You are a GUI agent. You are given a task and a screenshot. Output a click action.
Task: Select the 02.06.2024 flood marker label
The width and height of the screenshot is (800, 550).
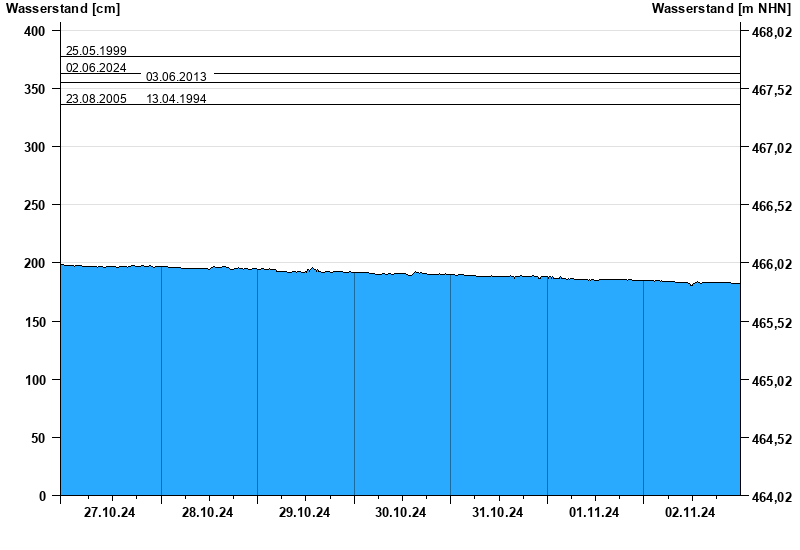pyautogui.click(x=96, y=68)
